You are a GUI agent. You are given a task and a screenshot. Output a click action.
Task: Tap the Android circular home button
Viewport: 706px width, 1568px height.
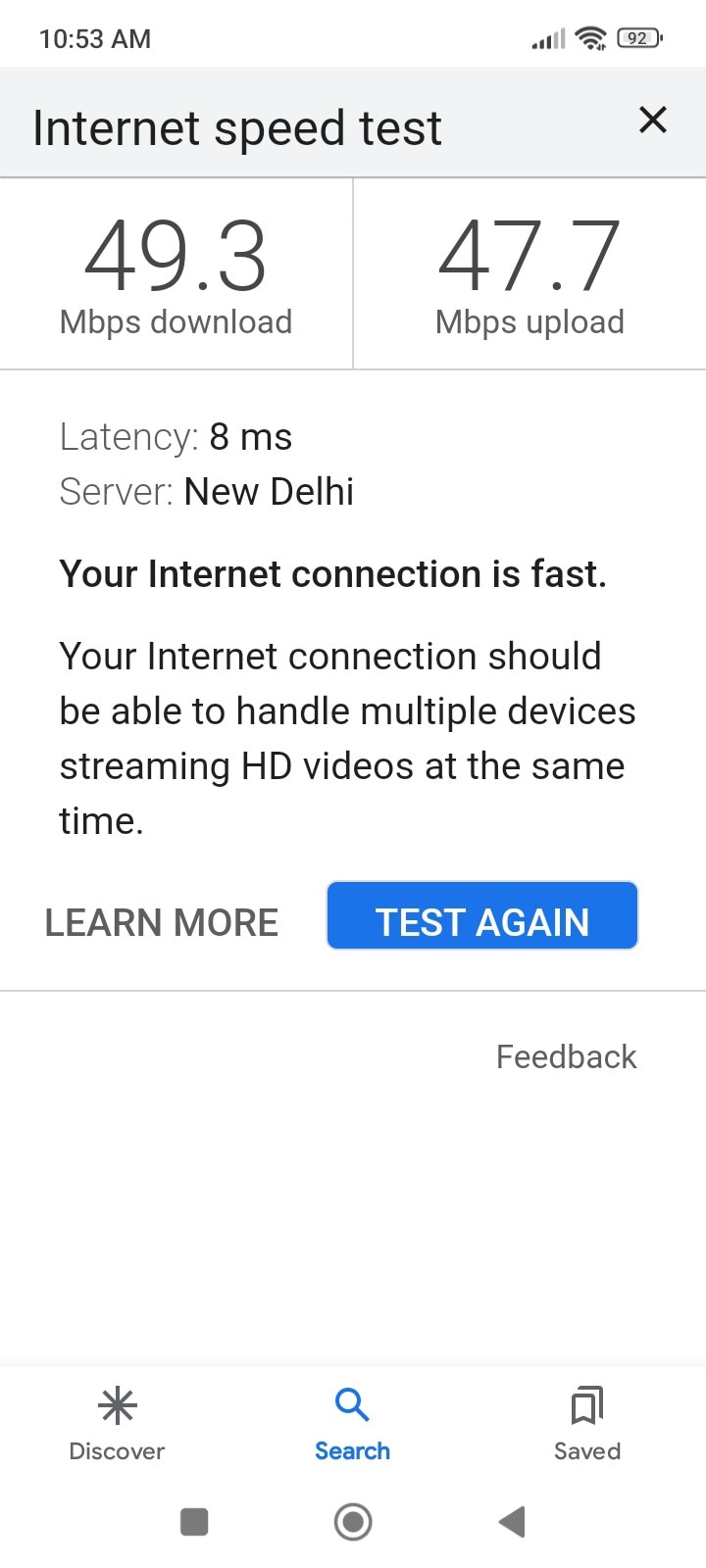(353, 1522)
